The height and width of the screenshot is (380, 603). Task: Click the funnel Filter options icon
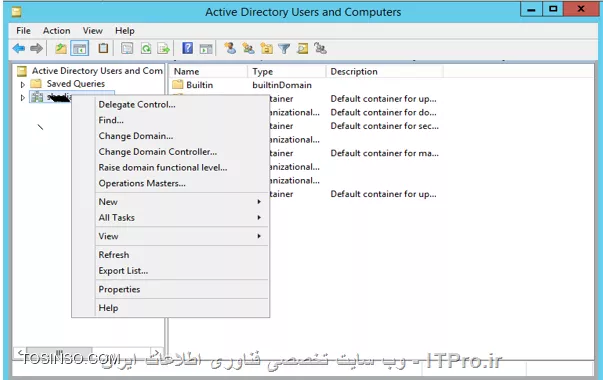pos(284,48)
